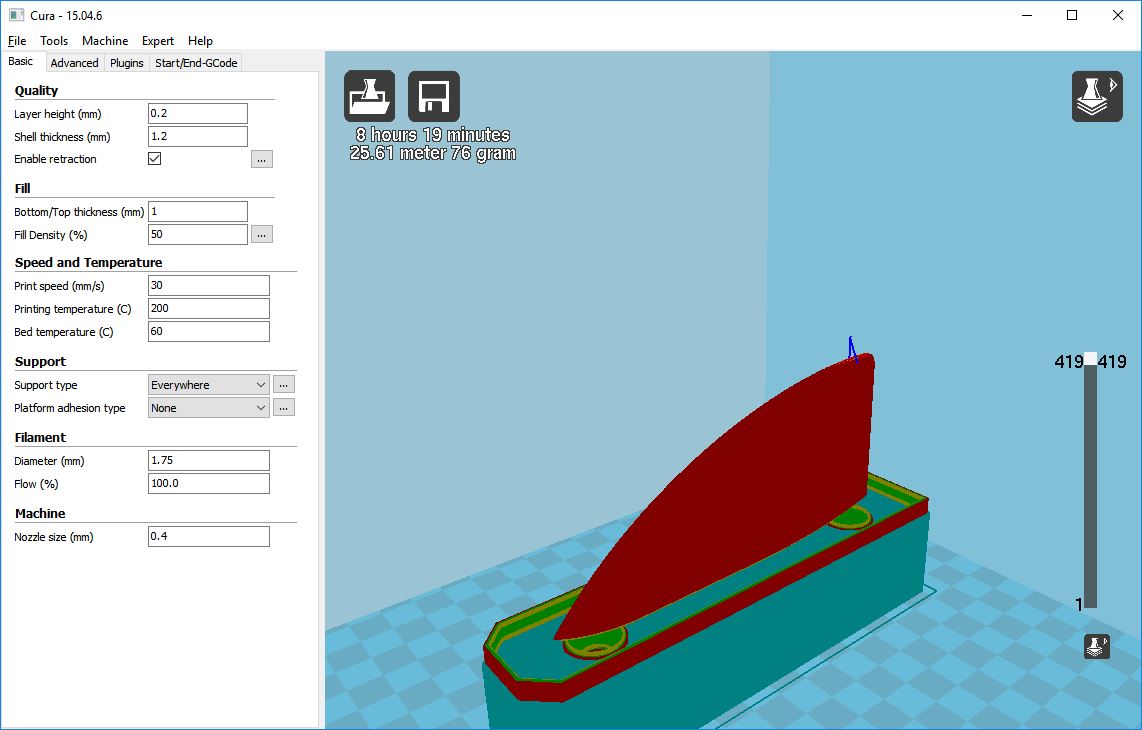Viewport: 1142px width, 730px height.
Task: Open the Expert menu
Action: coord(157,41)
